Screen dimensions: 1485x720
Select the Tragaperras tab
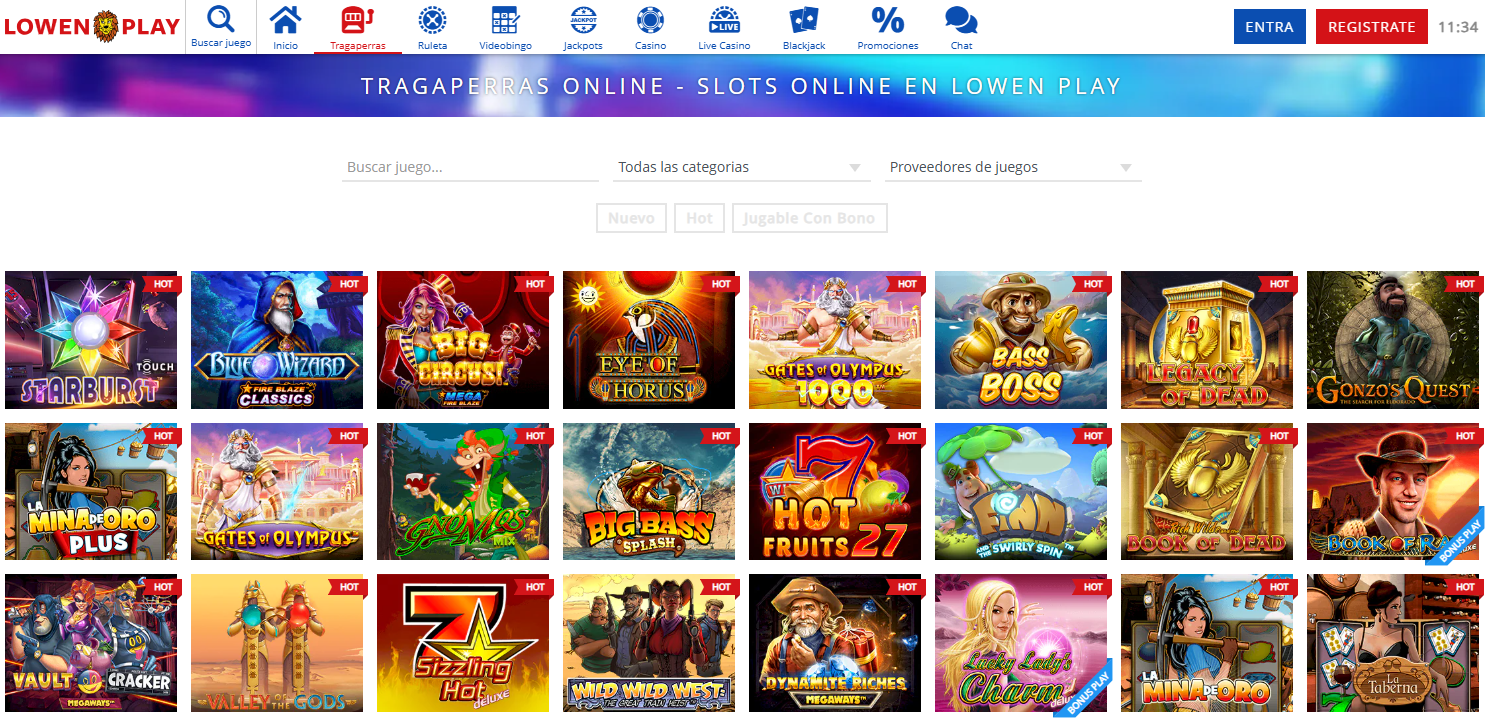point(357,28)
